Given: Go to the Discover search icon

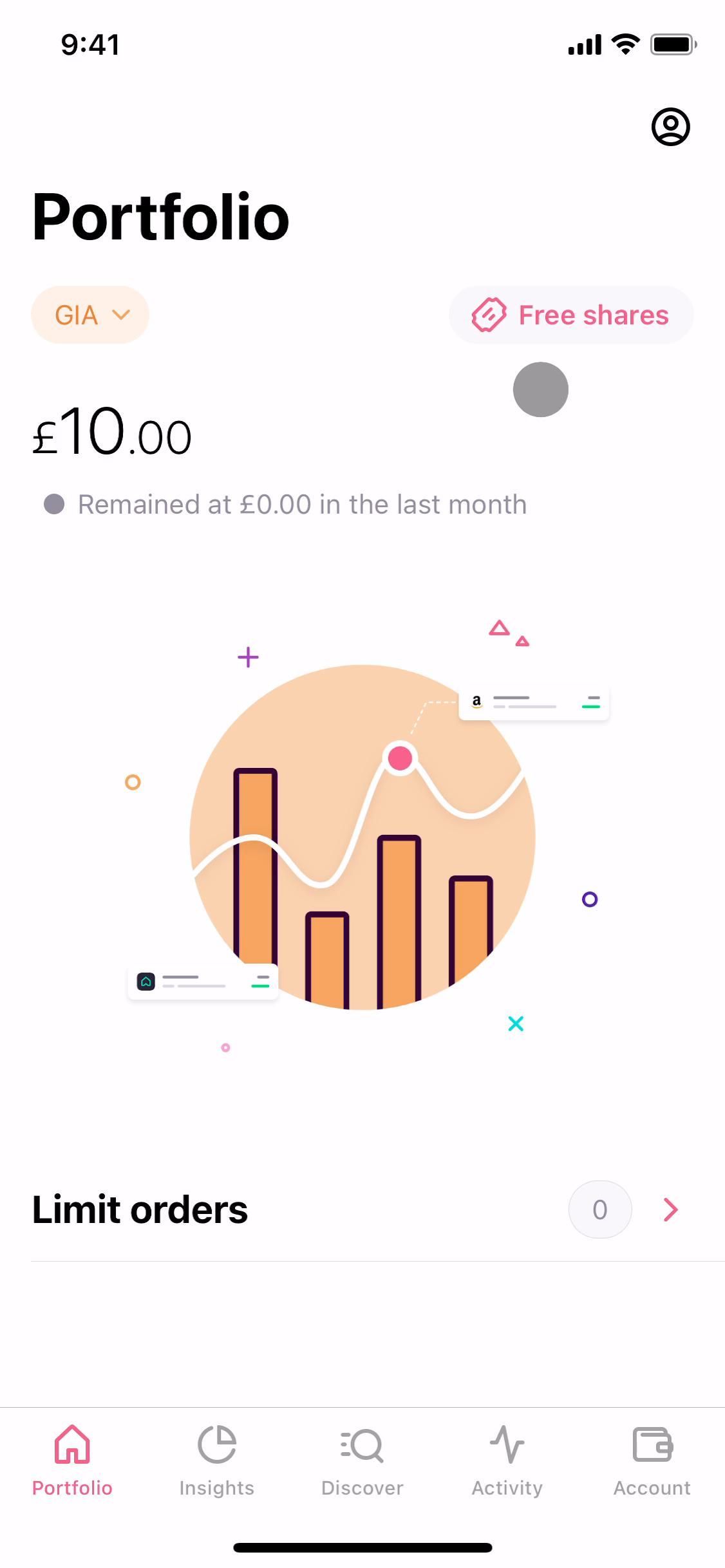Looking at the screenshot, I should [x=362, y=1445].
